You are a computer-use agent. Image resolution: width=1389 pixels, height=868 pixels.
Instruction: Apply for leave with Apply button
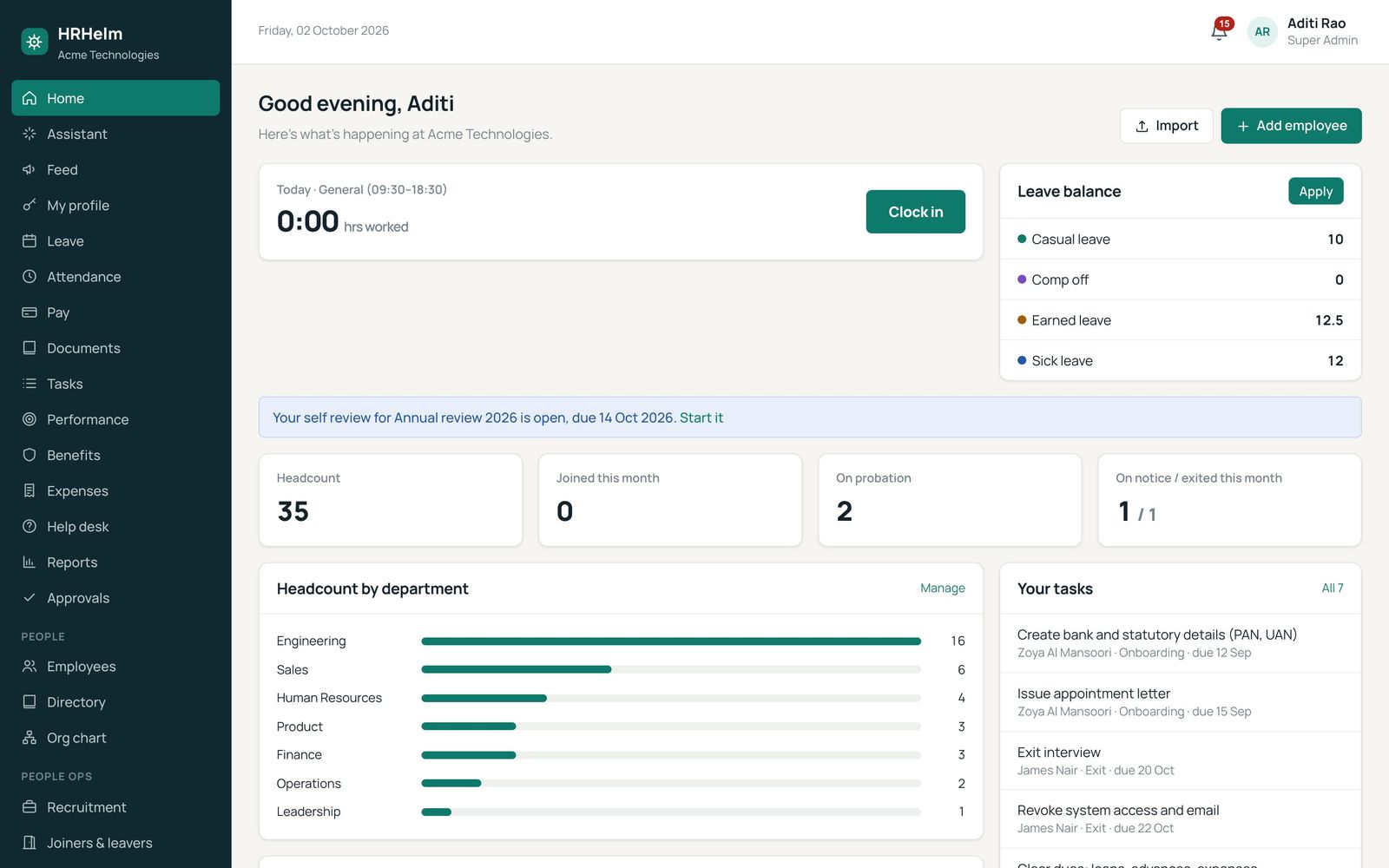click(1315, 191)
